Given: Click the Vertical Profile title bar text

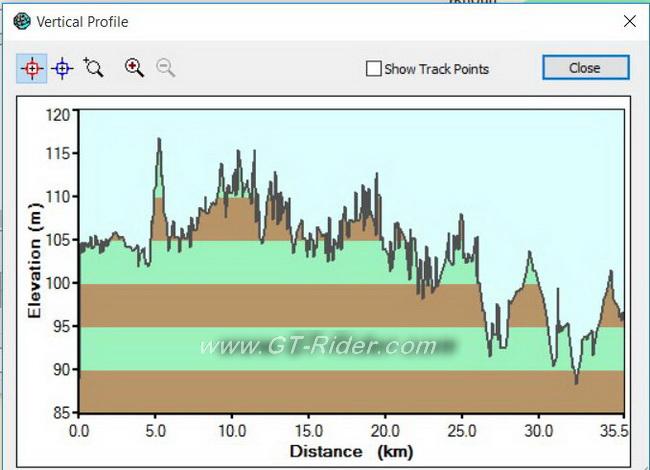Looking at the screenshot, I should click(x=83, y=21).
